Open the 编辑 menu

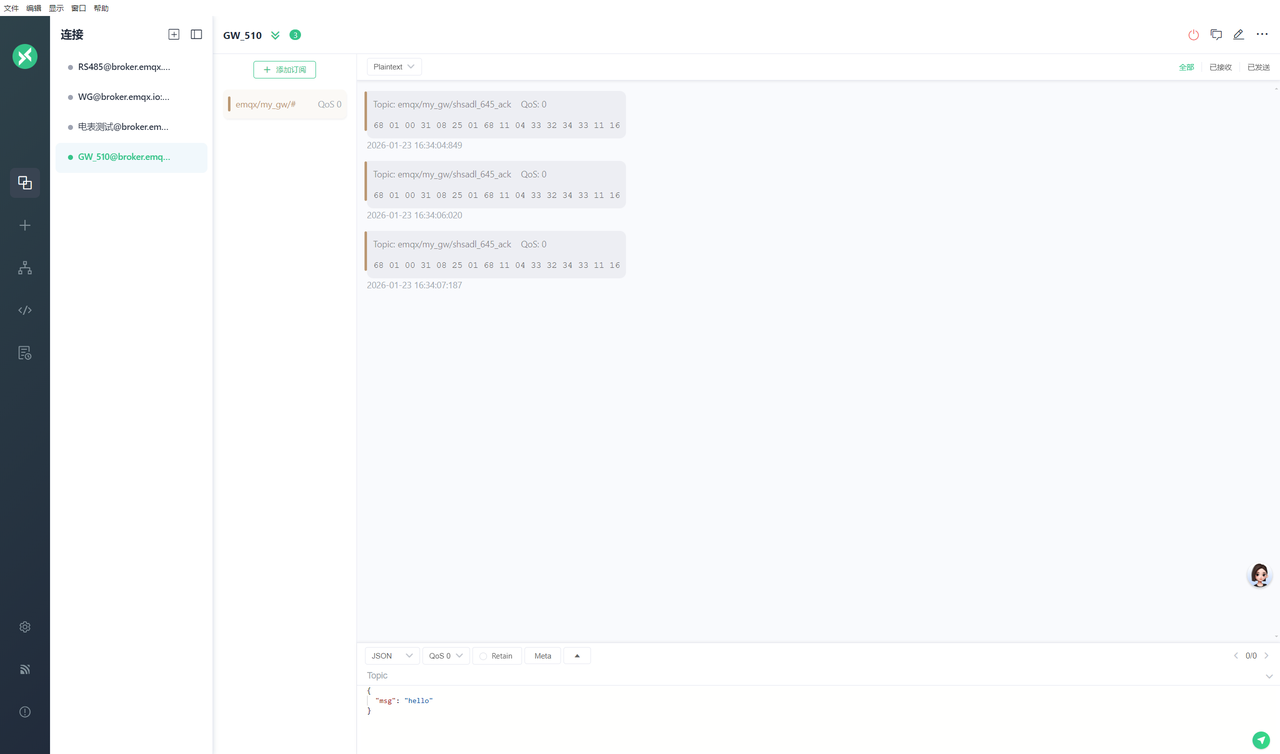tap(34, 8)
